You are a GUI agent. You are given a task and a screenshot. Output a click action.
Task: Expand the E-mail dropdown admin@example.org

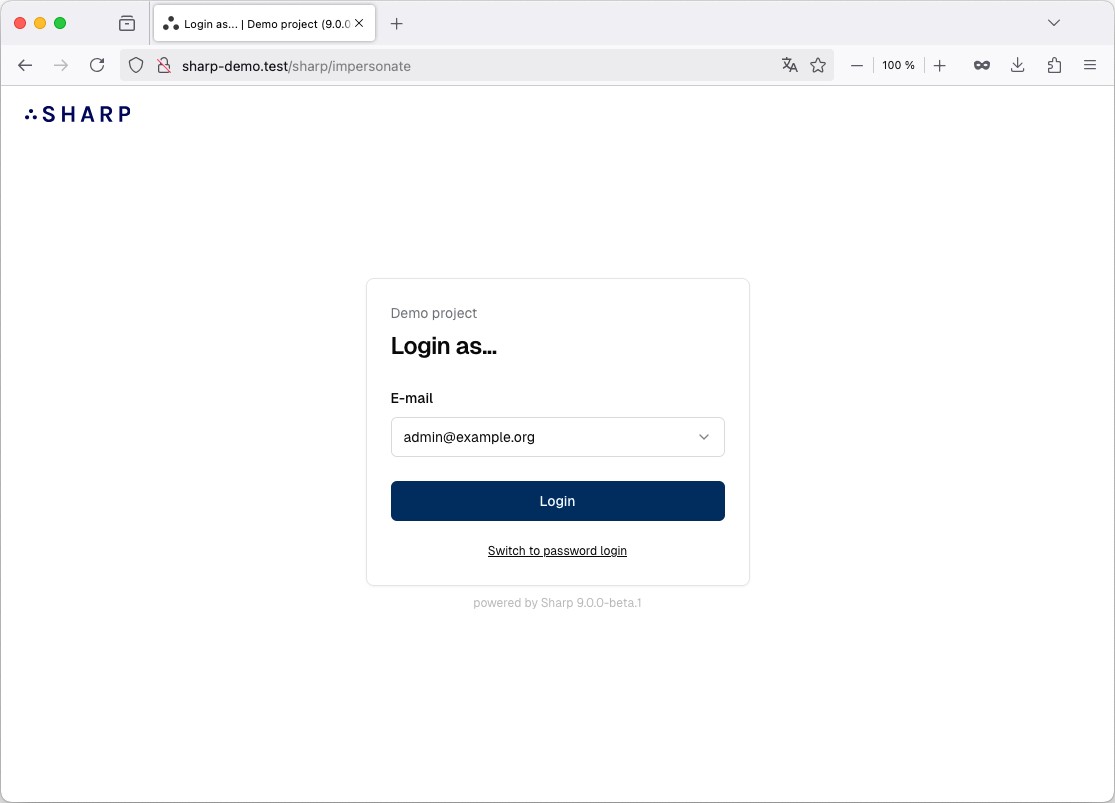pos(558,437)
